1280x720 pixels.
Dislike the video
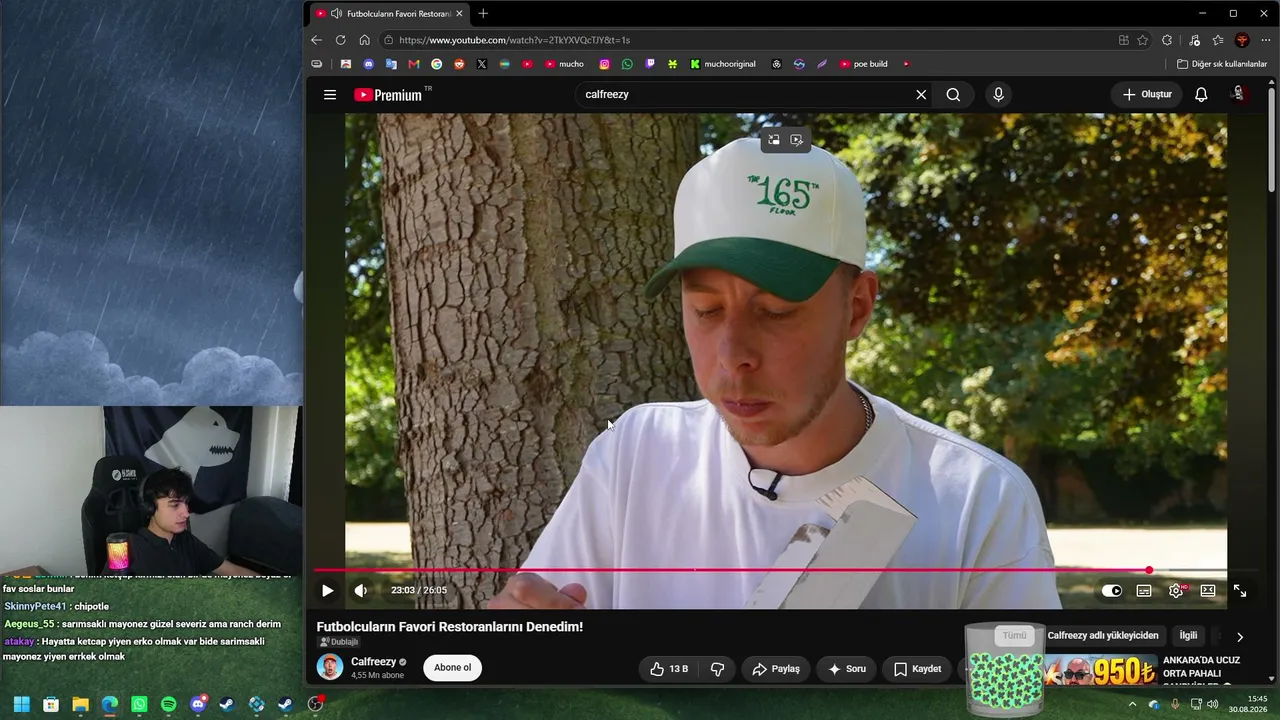click(717, 669)
